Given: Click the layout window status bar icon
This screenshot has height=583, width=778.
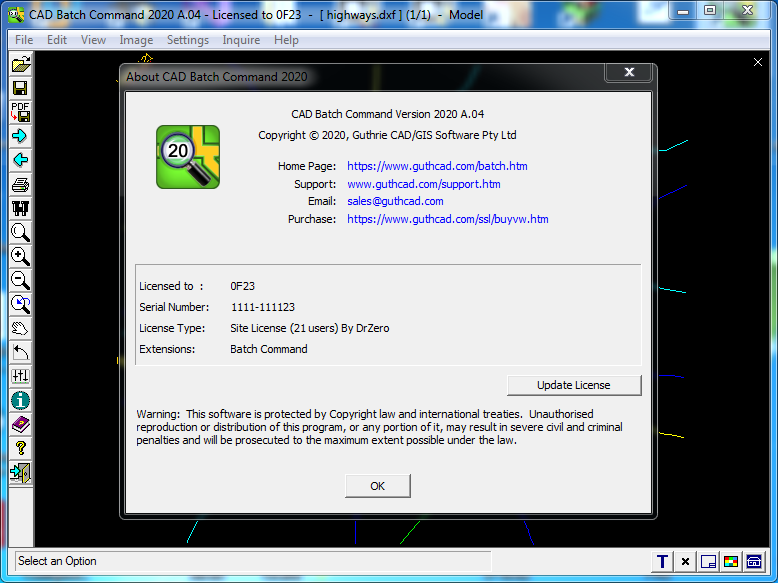Looking at the screenshot, I should click(x=708, y=562).
